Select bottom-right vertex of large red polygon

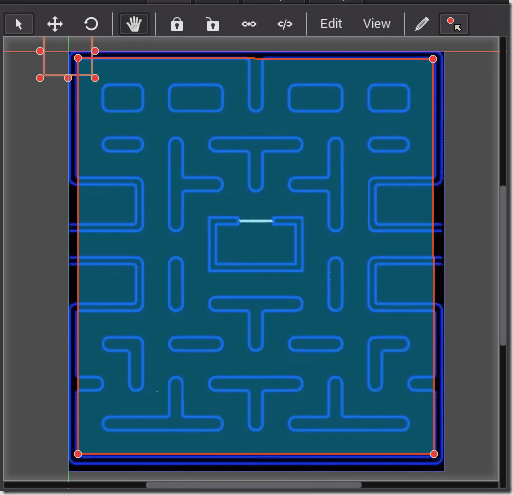[434, 454]
